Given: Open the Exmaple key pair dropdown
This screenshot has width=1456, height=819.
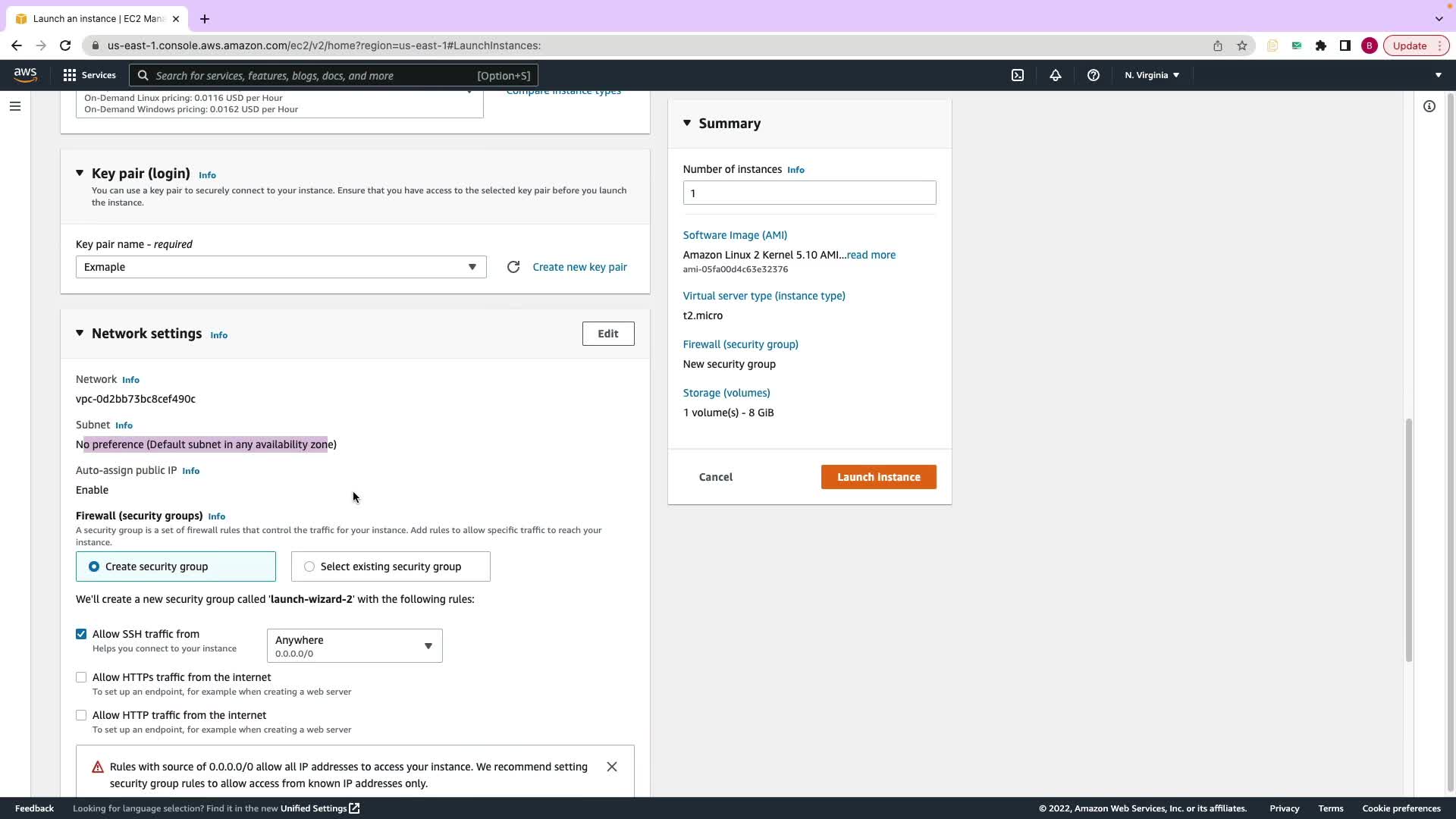Looking at the screenshot, I should tap(281, 267).
